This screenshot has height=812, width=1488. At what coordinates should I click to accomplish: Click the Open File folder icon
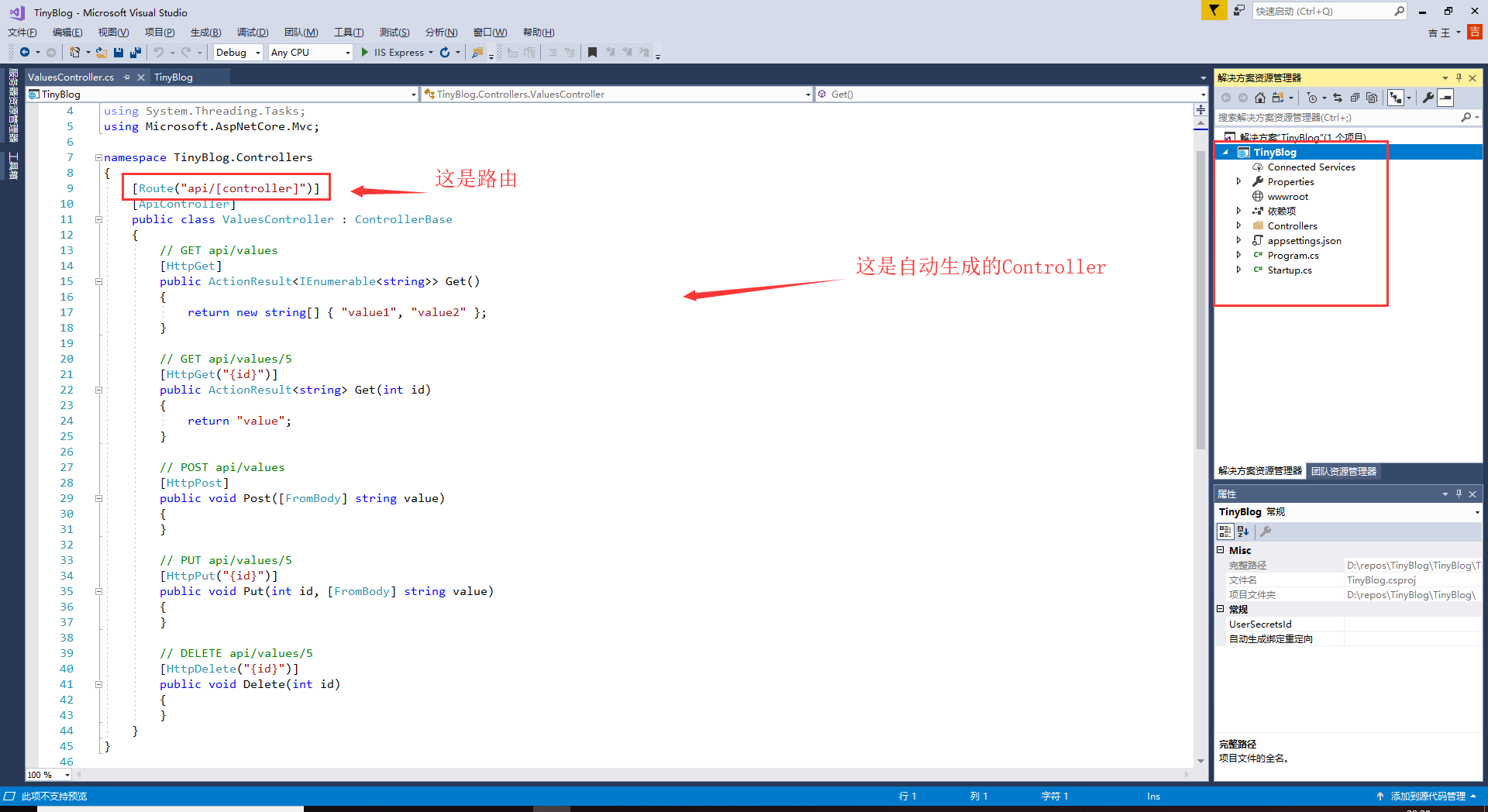tap(102, 53)
